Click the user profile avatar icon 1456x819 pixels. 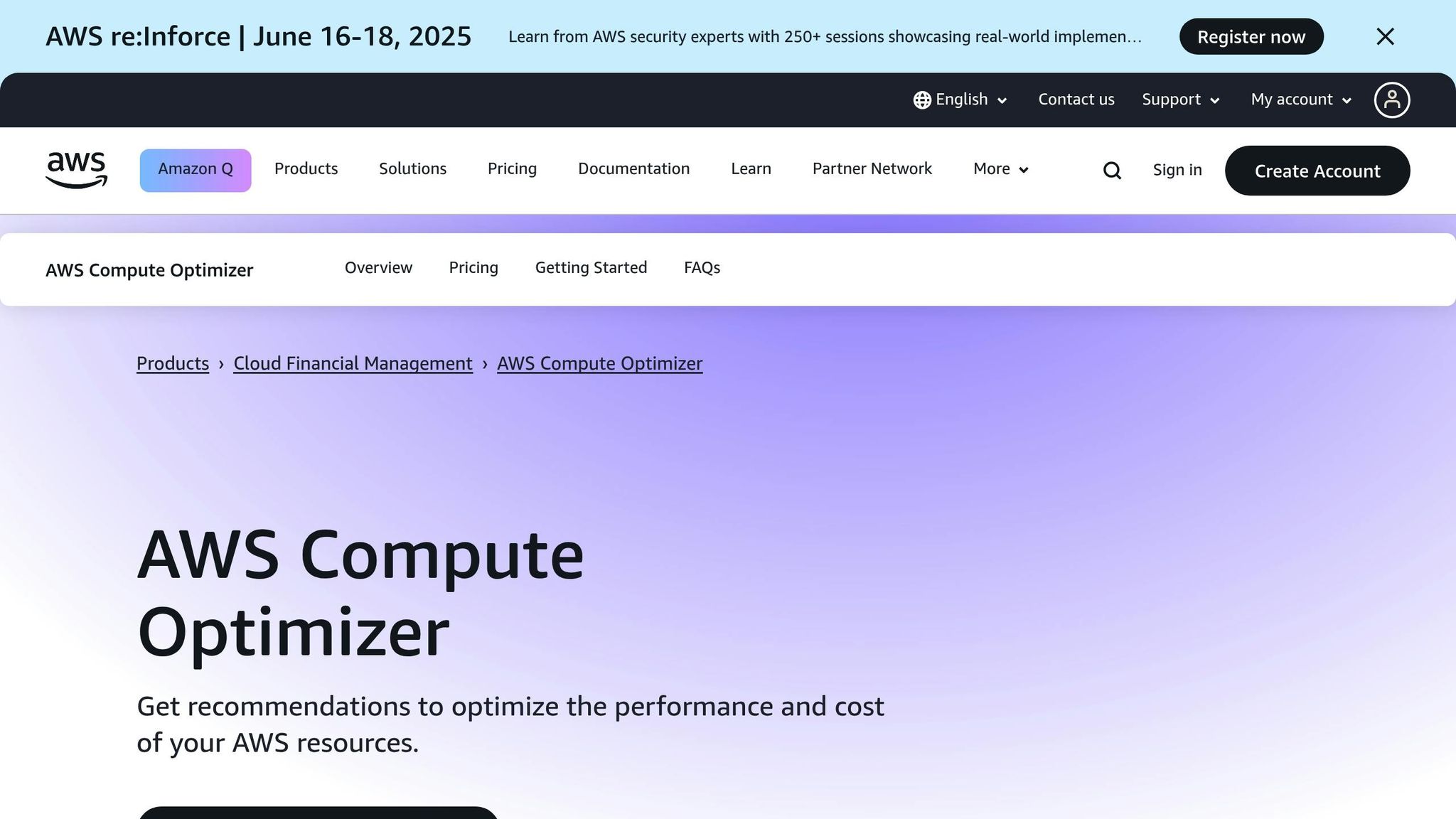(1391, 100)
